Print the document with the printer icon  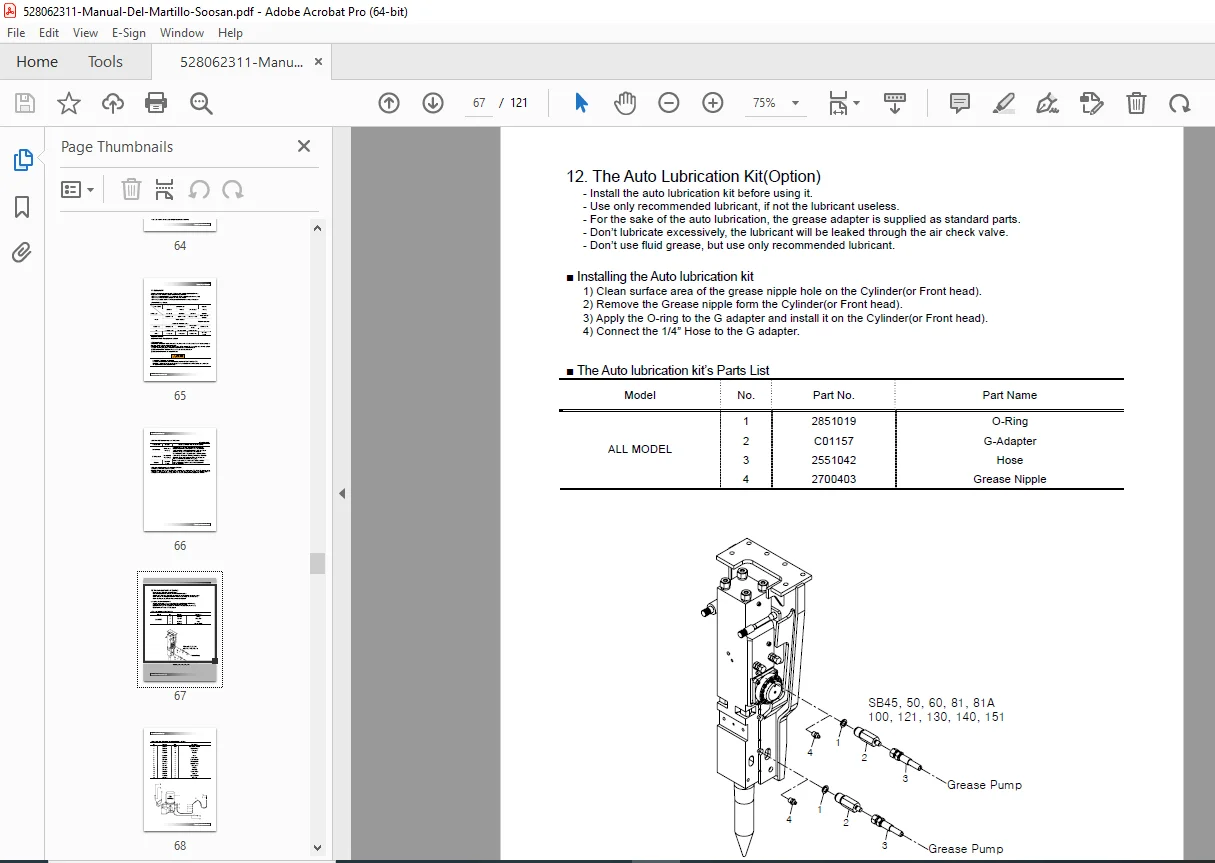[156, 103]
